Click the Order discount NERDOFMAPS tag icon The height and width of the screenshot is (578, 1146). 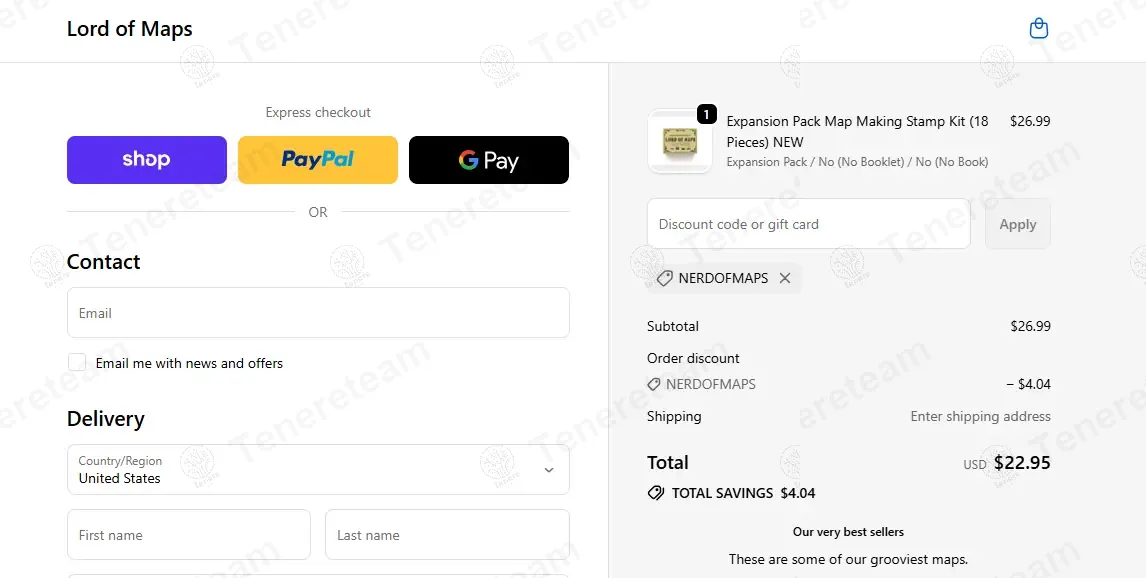point(653,384)
